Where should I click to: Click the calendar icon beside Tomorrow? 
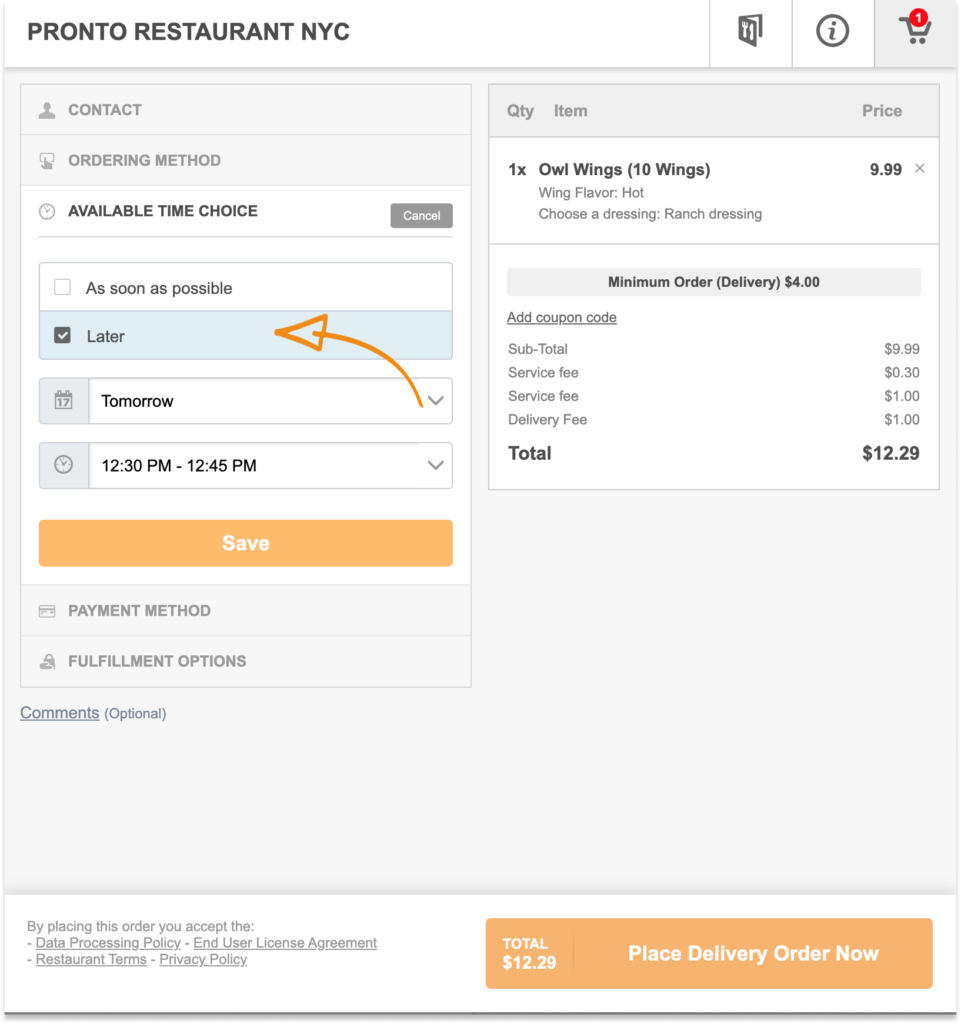point(64,401)
